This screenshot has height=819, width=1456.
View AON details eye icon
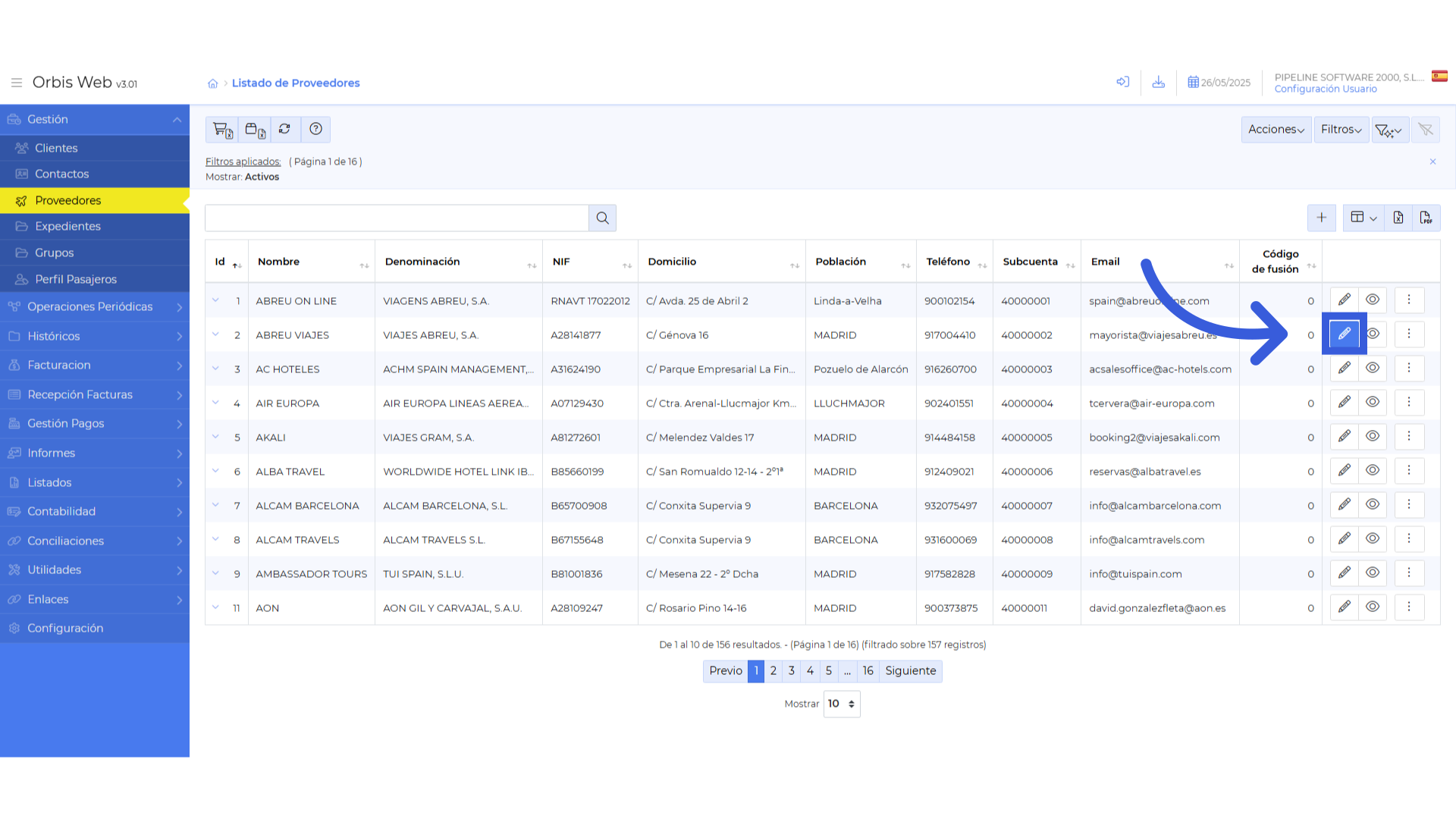1373,607
